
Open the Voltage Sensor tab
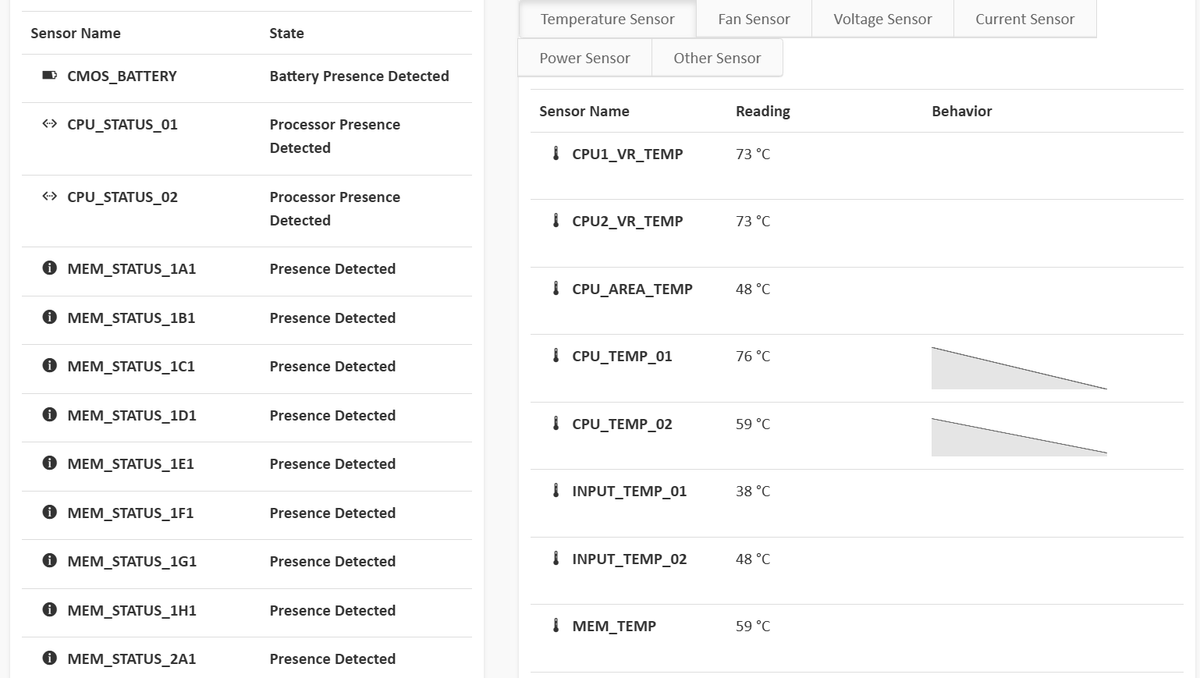point(882,19)
